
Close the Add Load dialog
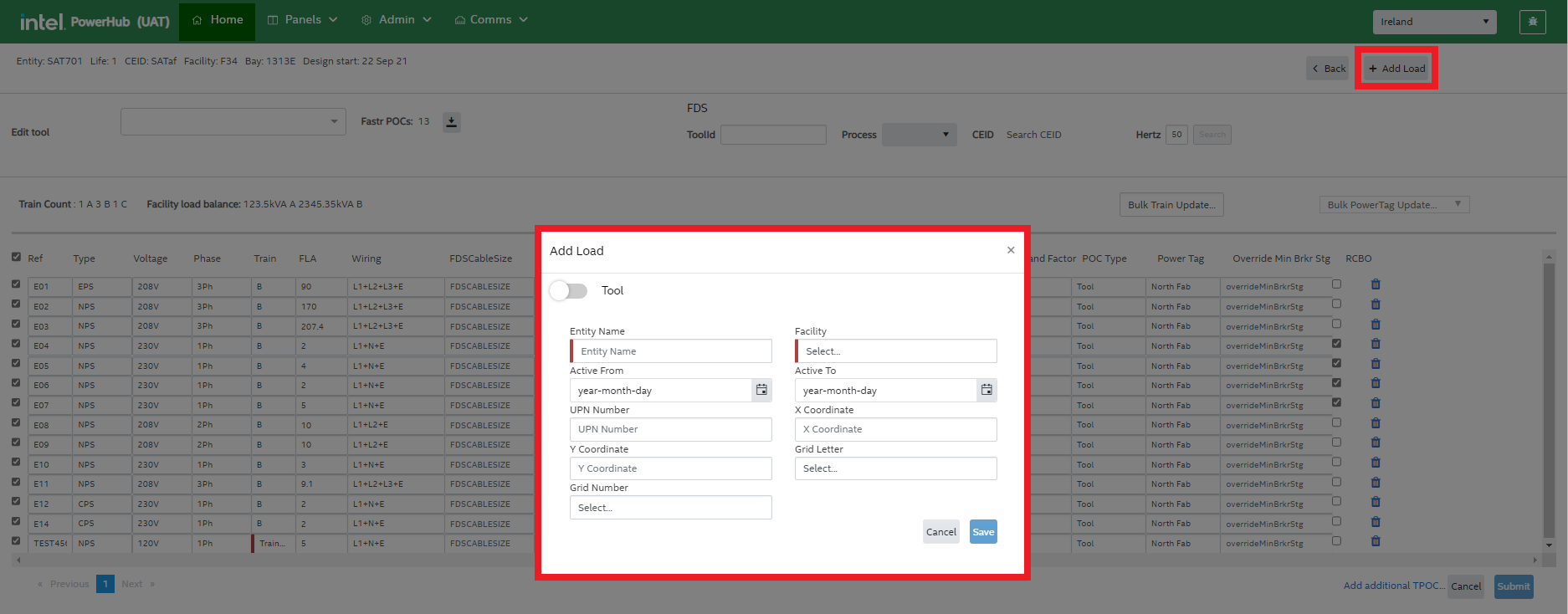coord(1011,250)
